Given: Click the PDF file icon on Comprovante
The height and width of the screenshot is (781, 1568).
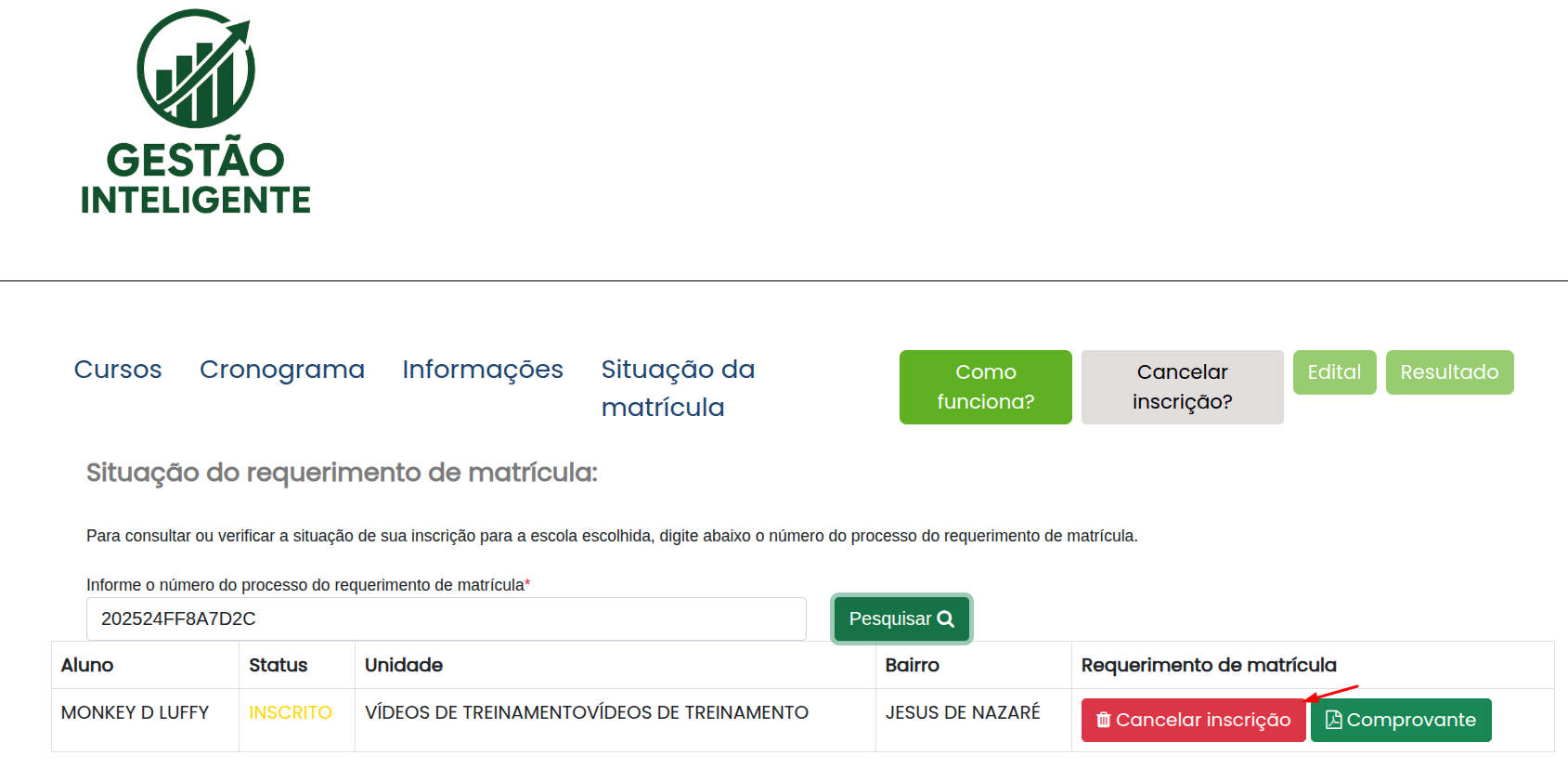Looking at the screenshot, I should coord(1333,720).
